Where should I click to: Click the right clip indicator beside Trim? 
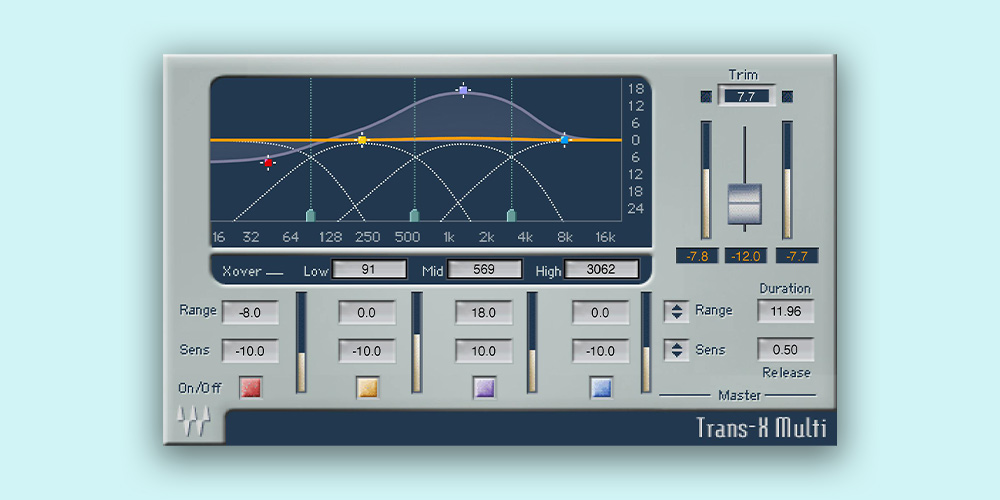coord(788,96)
